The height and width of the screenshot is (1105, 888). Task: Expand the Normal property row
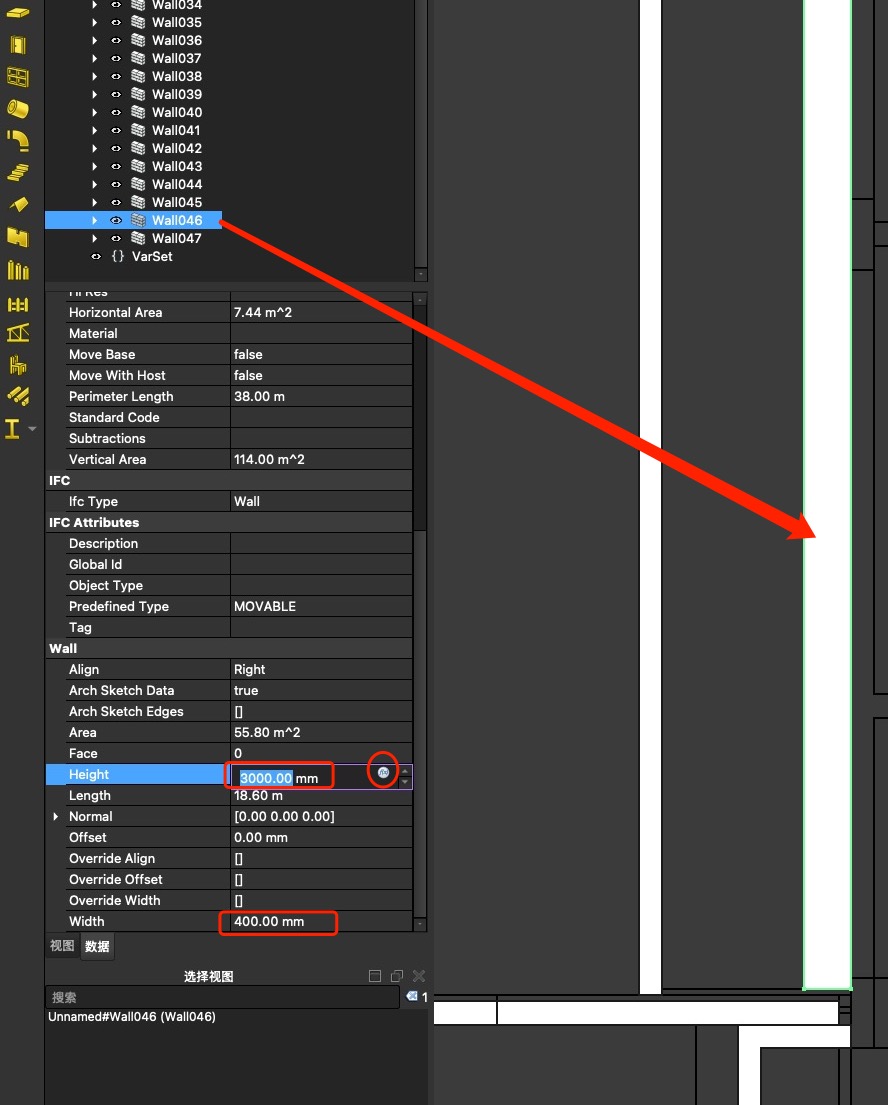tap(56, 817)
